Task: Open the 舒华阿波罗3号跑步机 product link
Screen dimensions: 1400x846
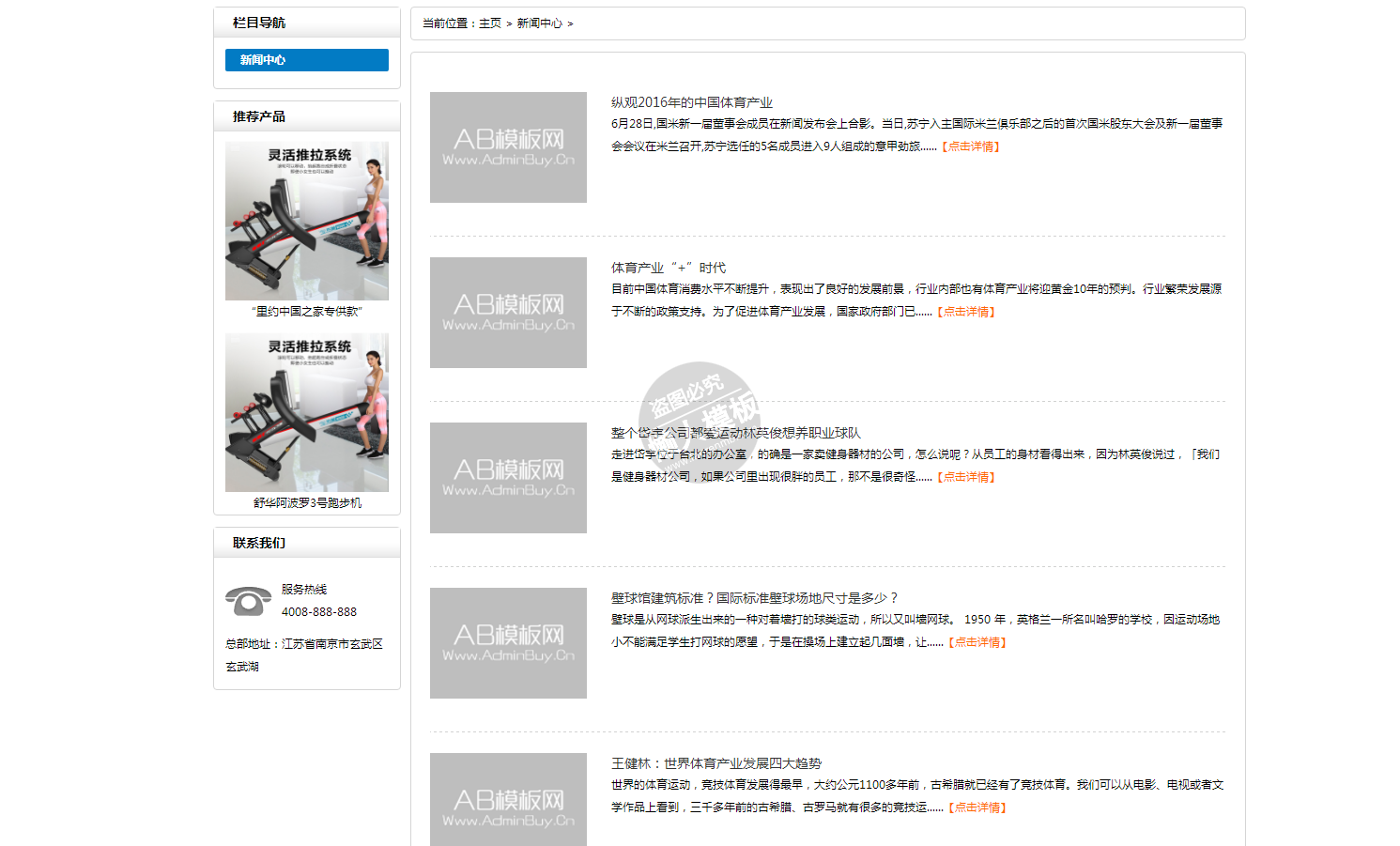Action: pos(307,503)
